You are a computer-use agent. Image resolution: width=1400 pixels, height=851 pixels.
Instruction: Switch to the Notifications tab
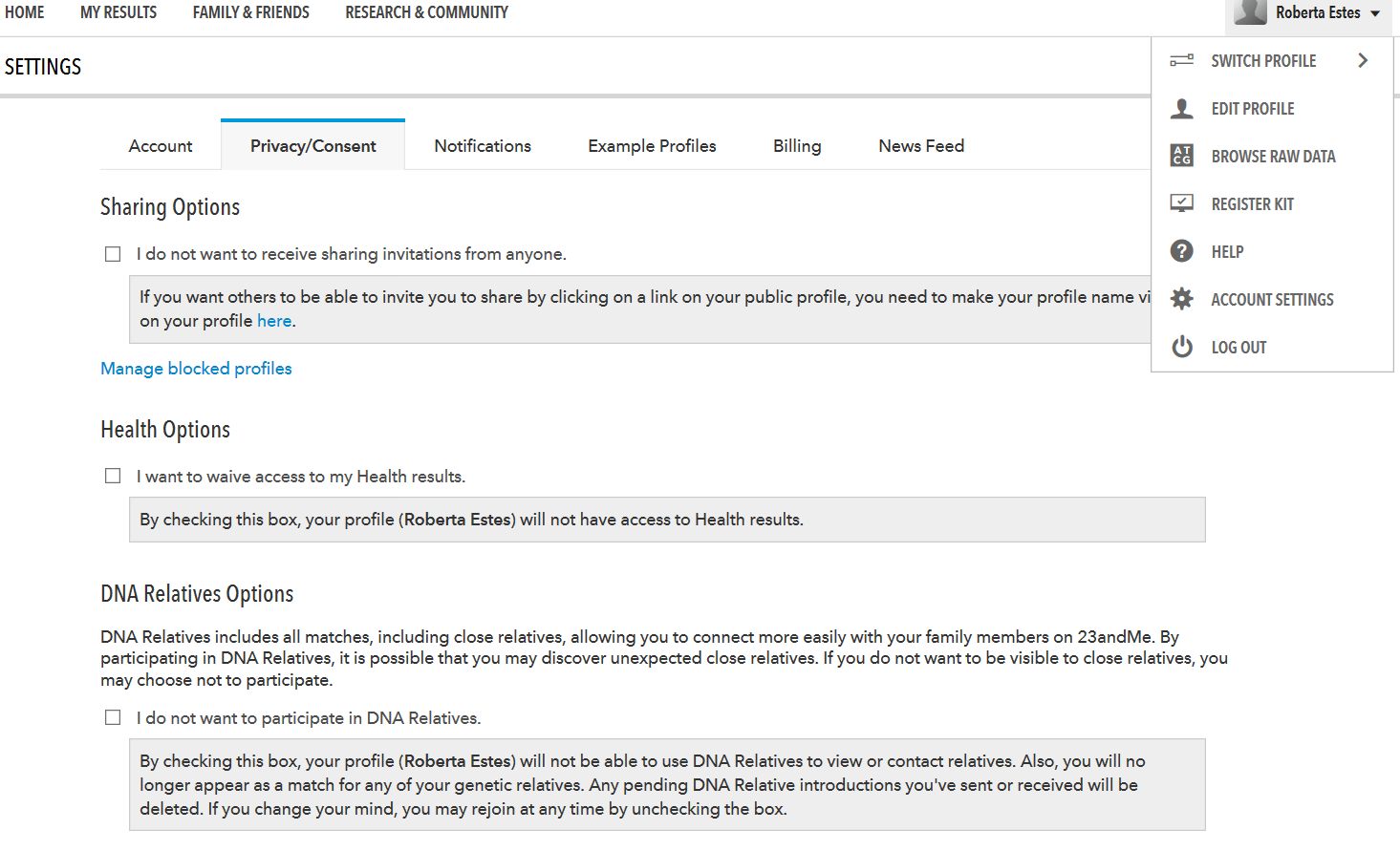coord(483,146)
